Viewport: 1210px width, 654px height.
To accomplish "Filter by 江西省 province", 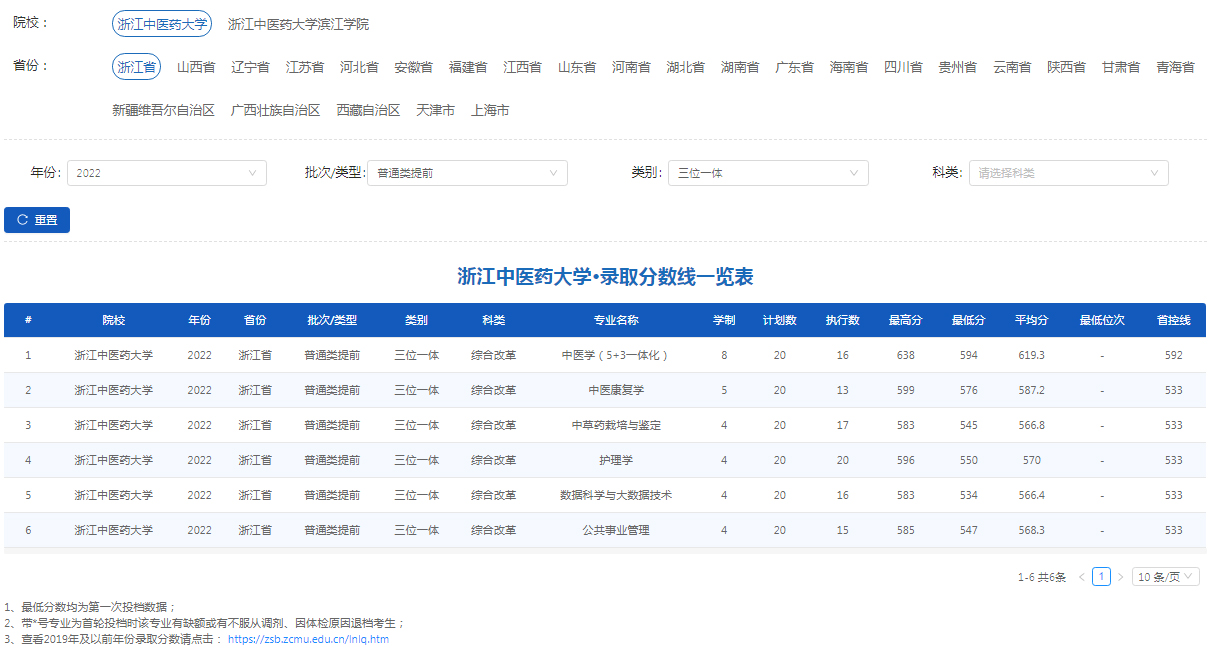I will [522, 67].
